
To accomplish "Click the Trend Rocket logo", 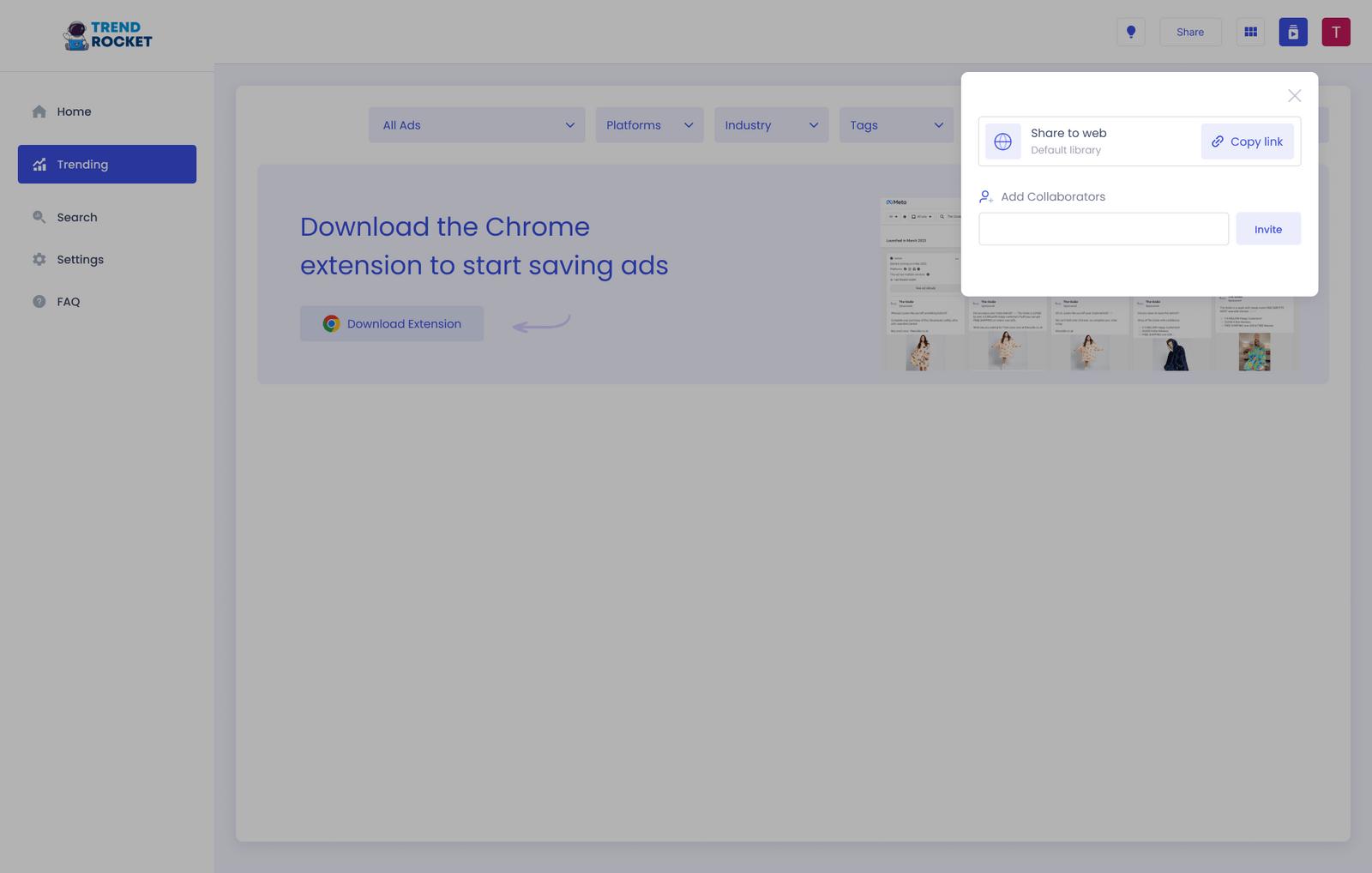I will [x=107, y=35].
